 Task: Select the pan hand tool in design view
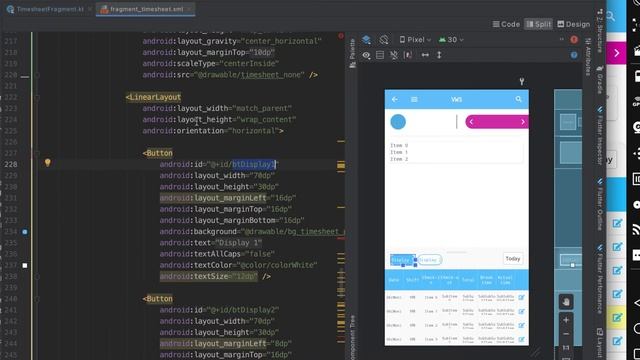coord(566,302)
